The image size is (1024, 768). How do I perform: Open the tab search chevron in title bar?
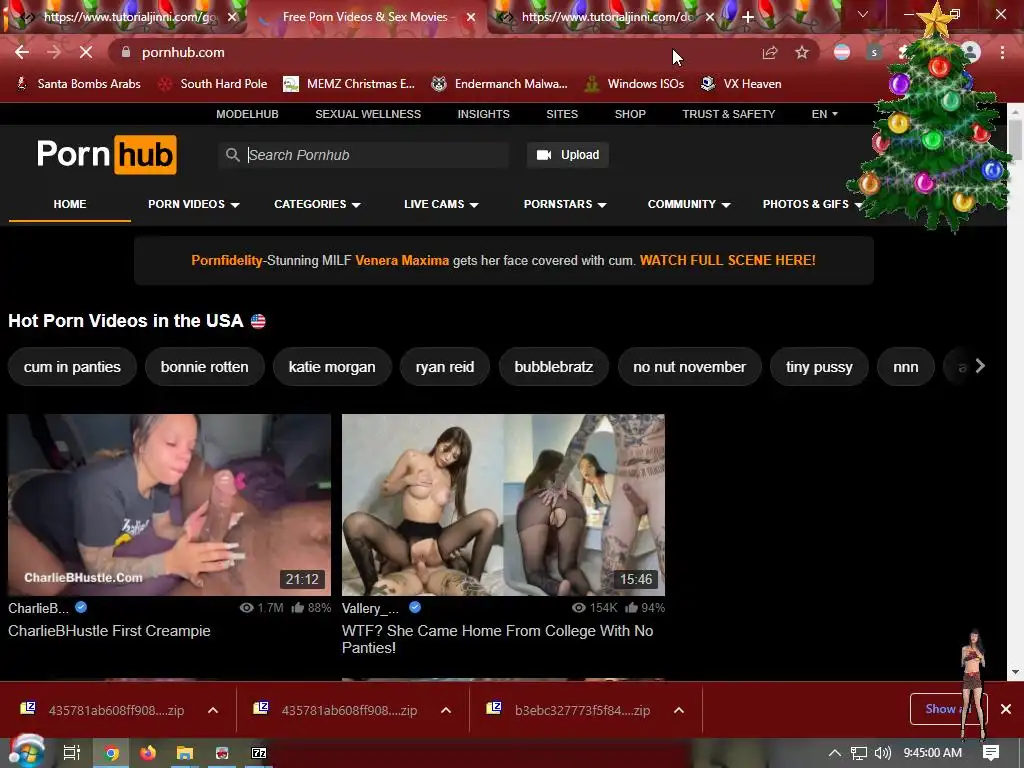pyautogui.click(x=863, y=14)
